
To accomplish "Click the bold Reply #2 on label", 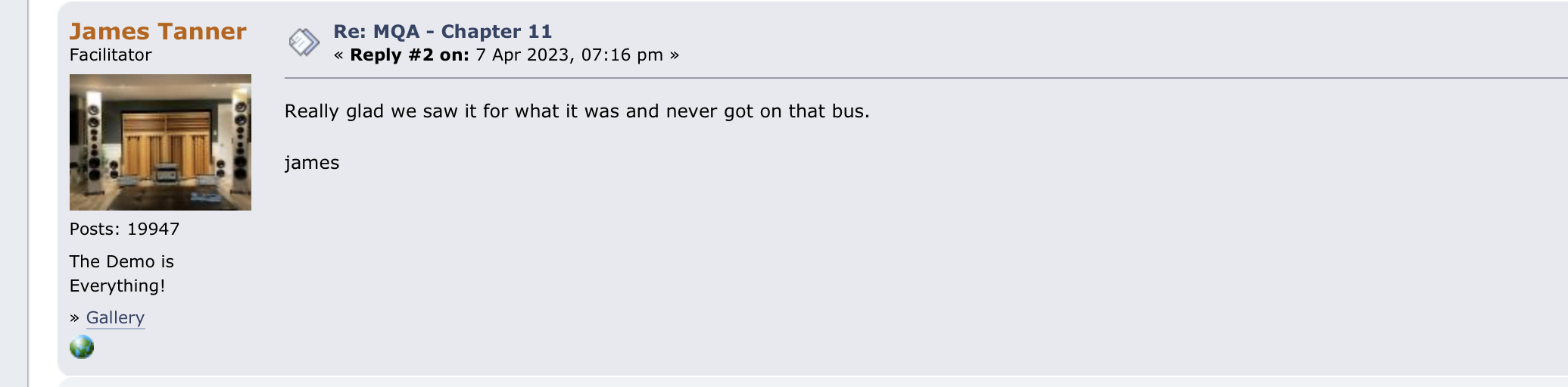I will 409,55.
